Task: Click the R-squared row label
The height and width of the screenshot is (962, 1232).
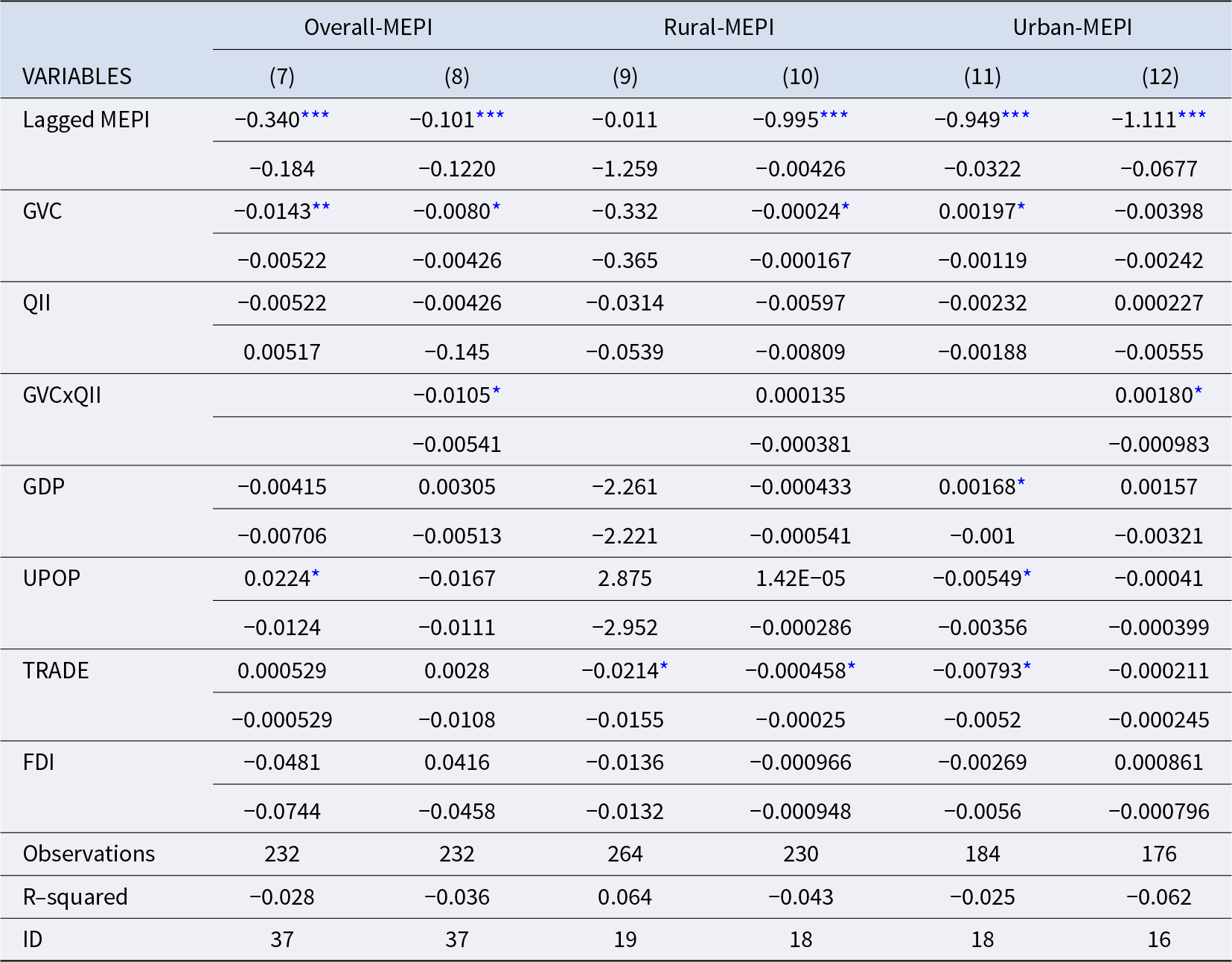Action: coord(75,897)
